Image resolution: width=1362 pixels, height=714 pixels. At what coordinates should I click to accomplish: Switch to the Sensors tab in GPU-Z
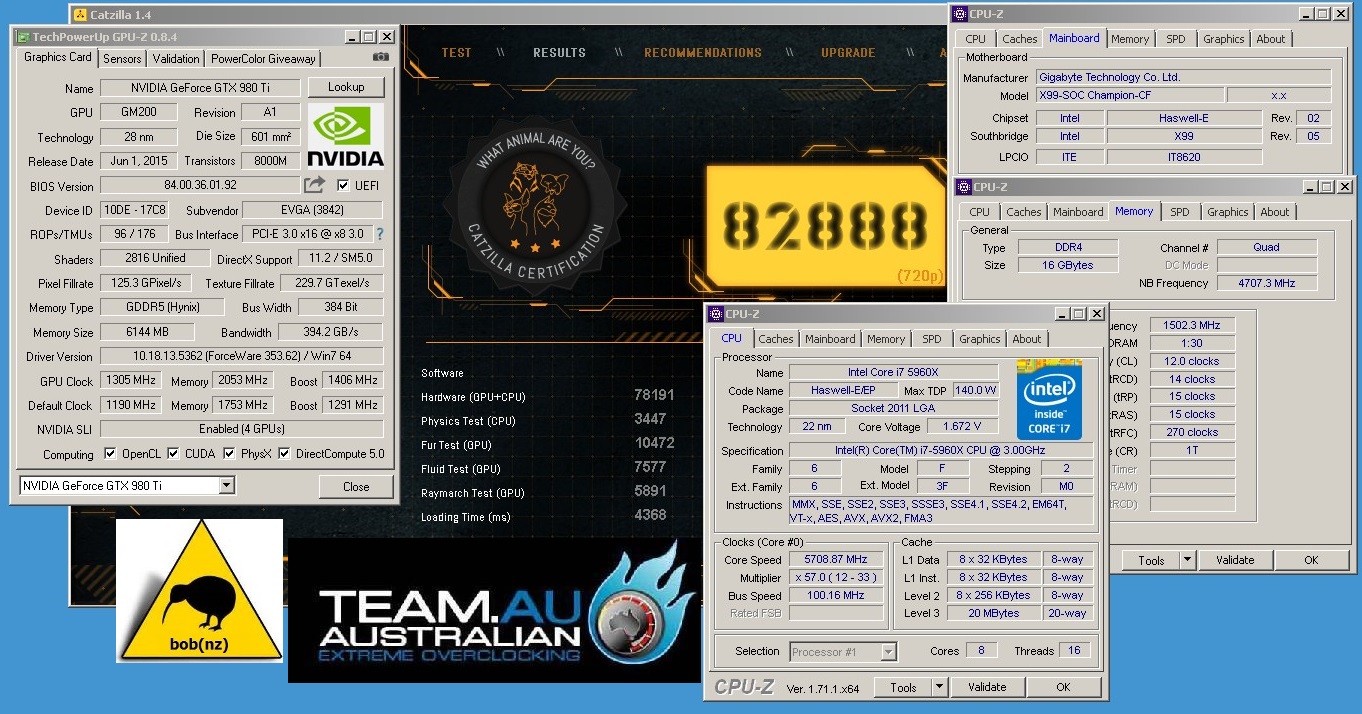[123, 59]
